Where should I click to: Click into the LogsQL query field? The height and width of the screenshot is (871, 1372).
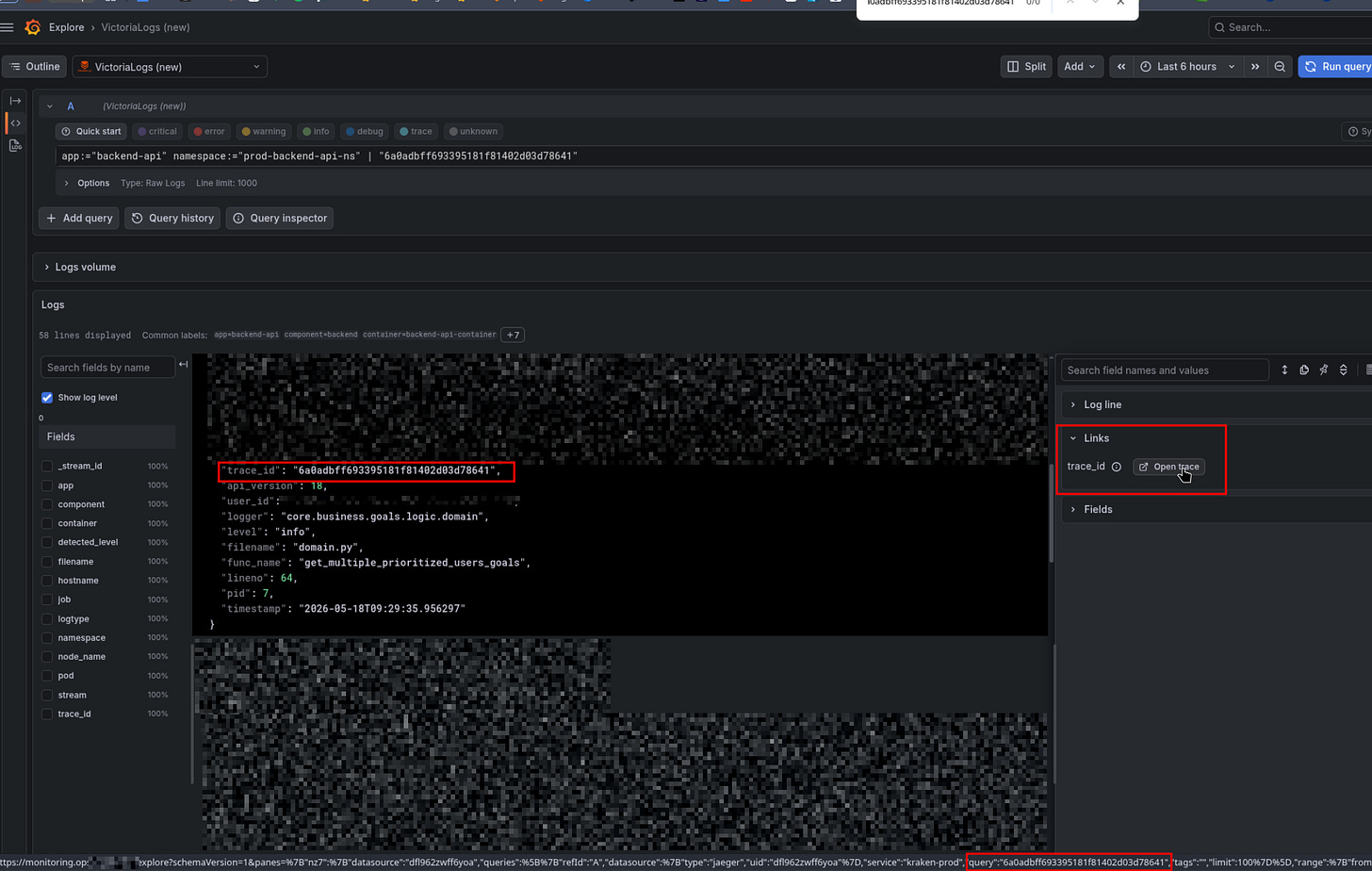711,156
